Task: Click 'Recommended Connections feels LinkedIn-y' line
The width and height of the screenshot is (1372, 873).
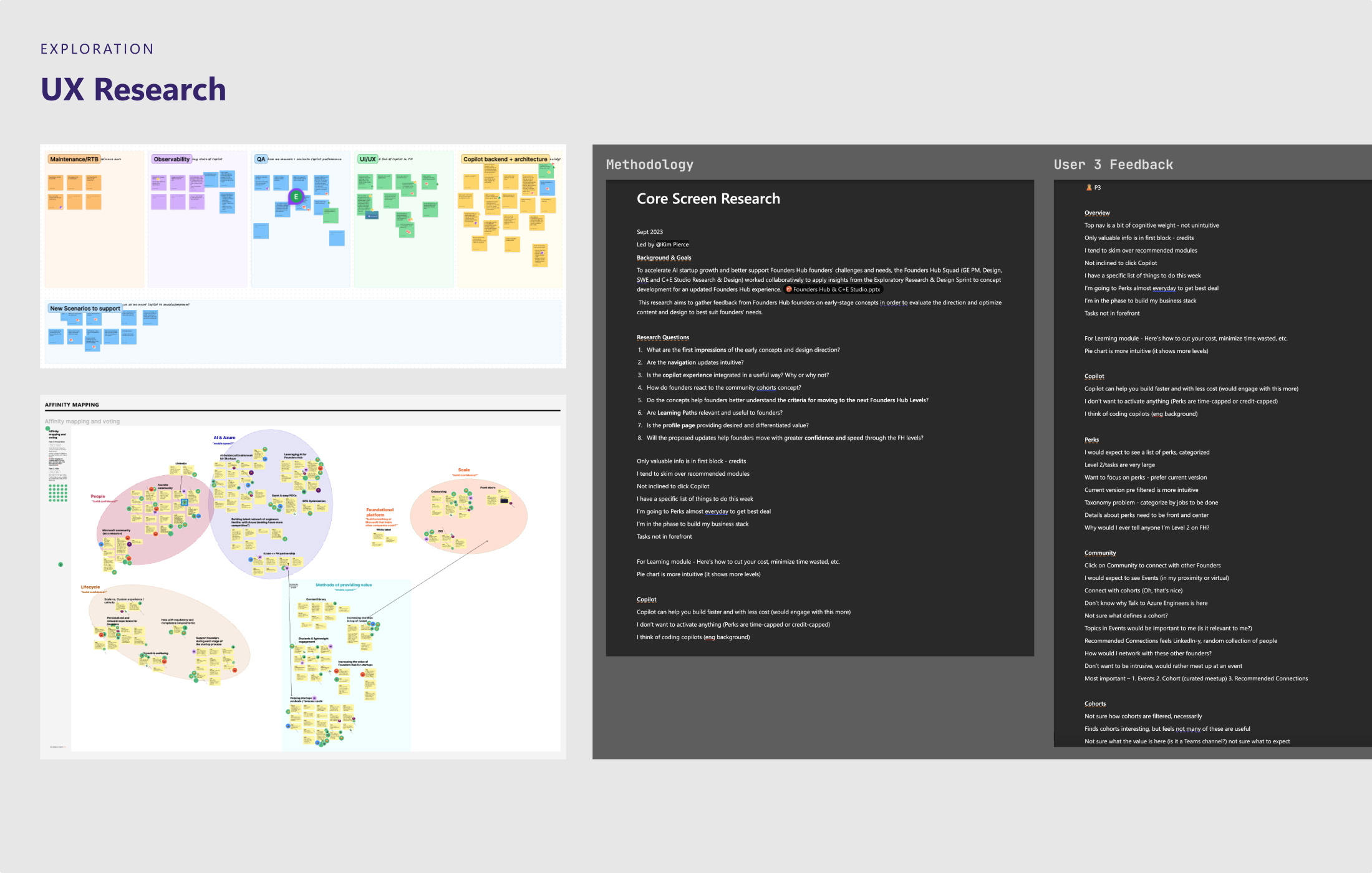Action: coord(1181,640)
